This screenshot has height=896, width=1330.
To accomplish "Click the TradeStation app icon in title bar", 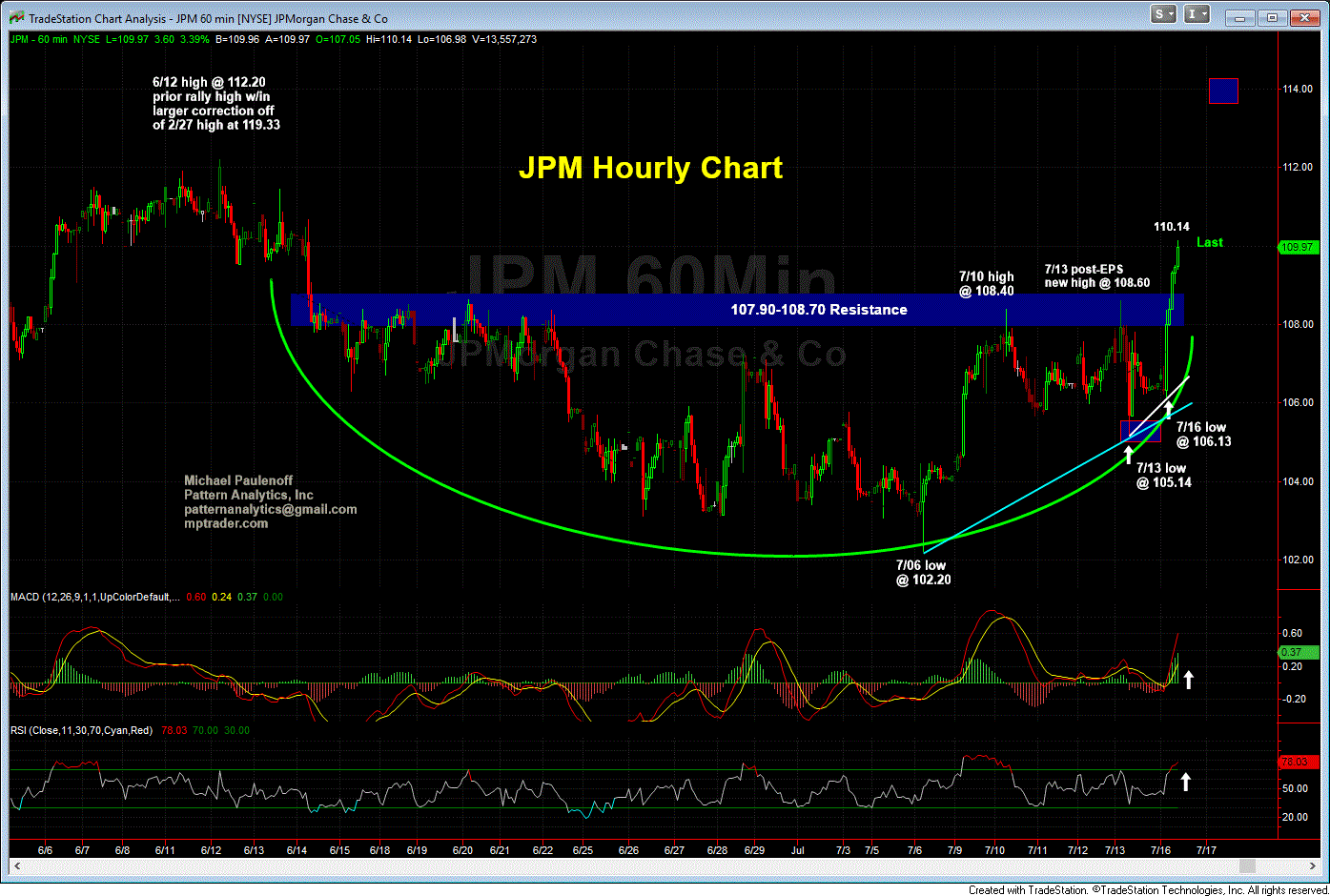I will coord(15,18).
